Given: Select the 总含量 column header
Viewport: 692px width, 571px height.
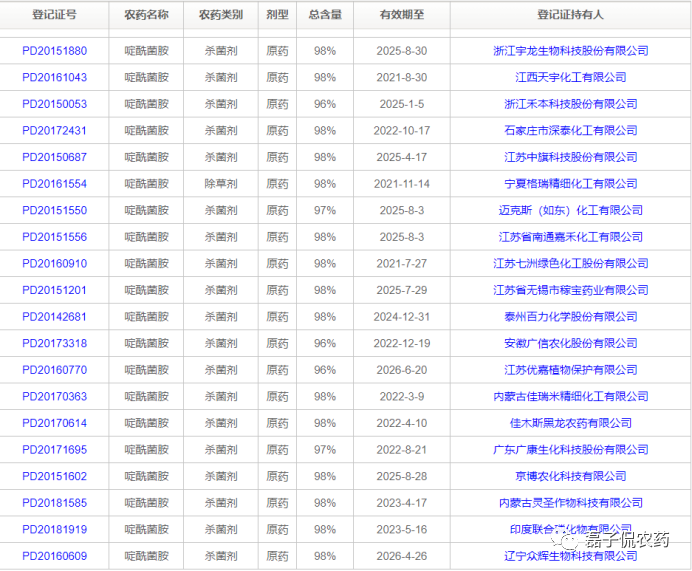Looking at the screenshot, I should pos(325,15).
